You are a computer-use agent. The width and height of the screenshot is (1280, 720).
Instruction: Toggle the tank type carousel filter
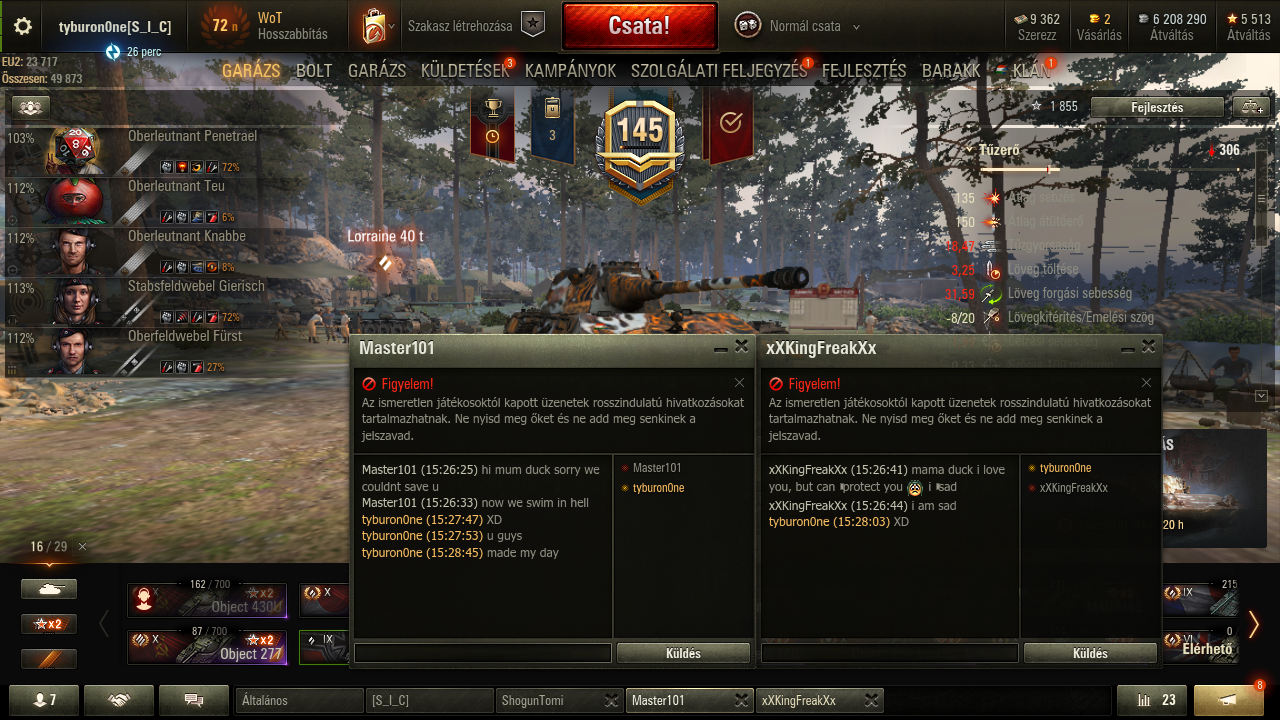pyautogui.click(x=49, y=589)
